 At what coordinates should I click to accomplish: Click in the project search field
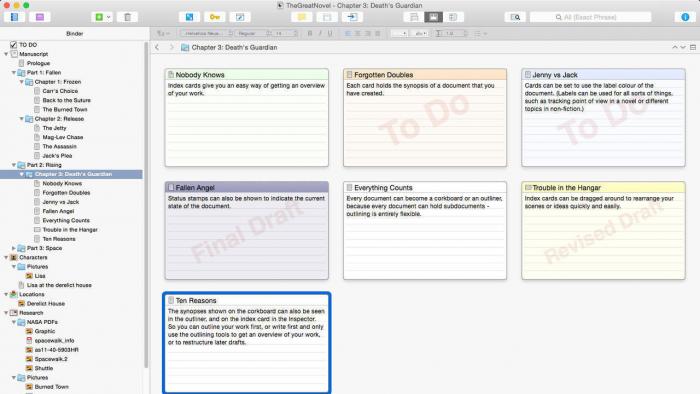pyautogui.click(x=590, y=17)
